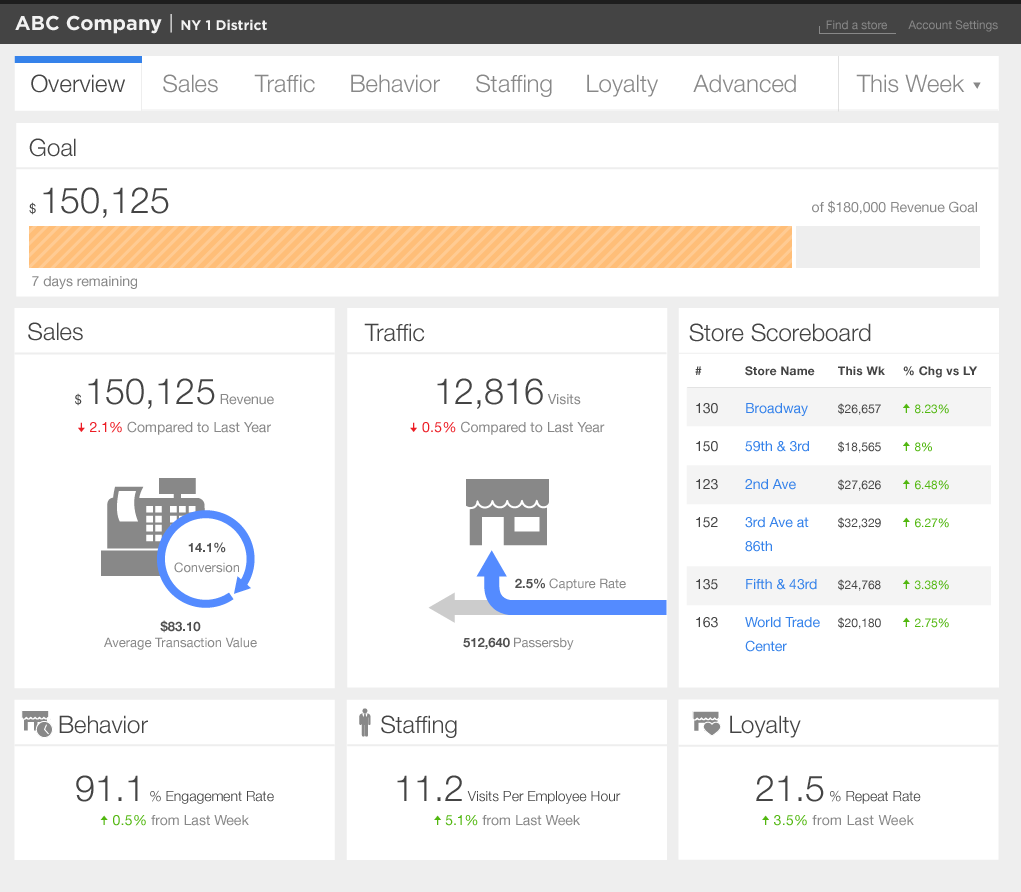1021x892 pixels.
Task: Click the $26,657 value for Broadway
Action: (x=859, y=409)
